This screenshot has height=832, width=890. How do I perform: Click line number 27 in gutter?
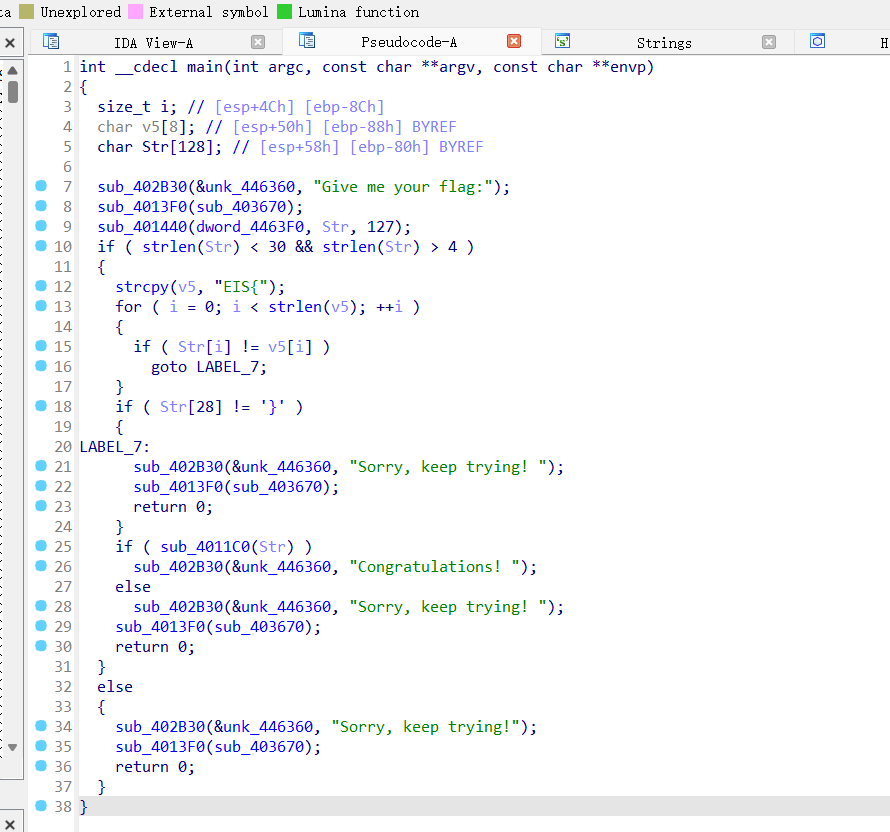pyautogui.click(x=63, y=586)
